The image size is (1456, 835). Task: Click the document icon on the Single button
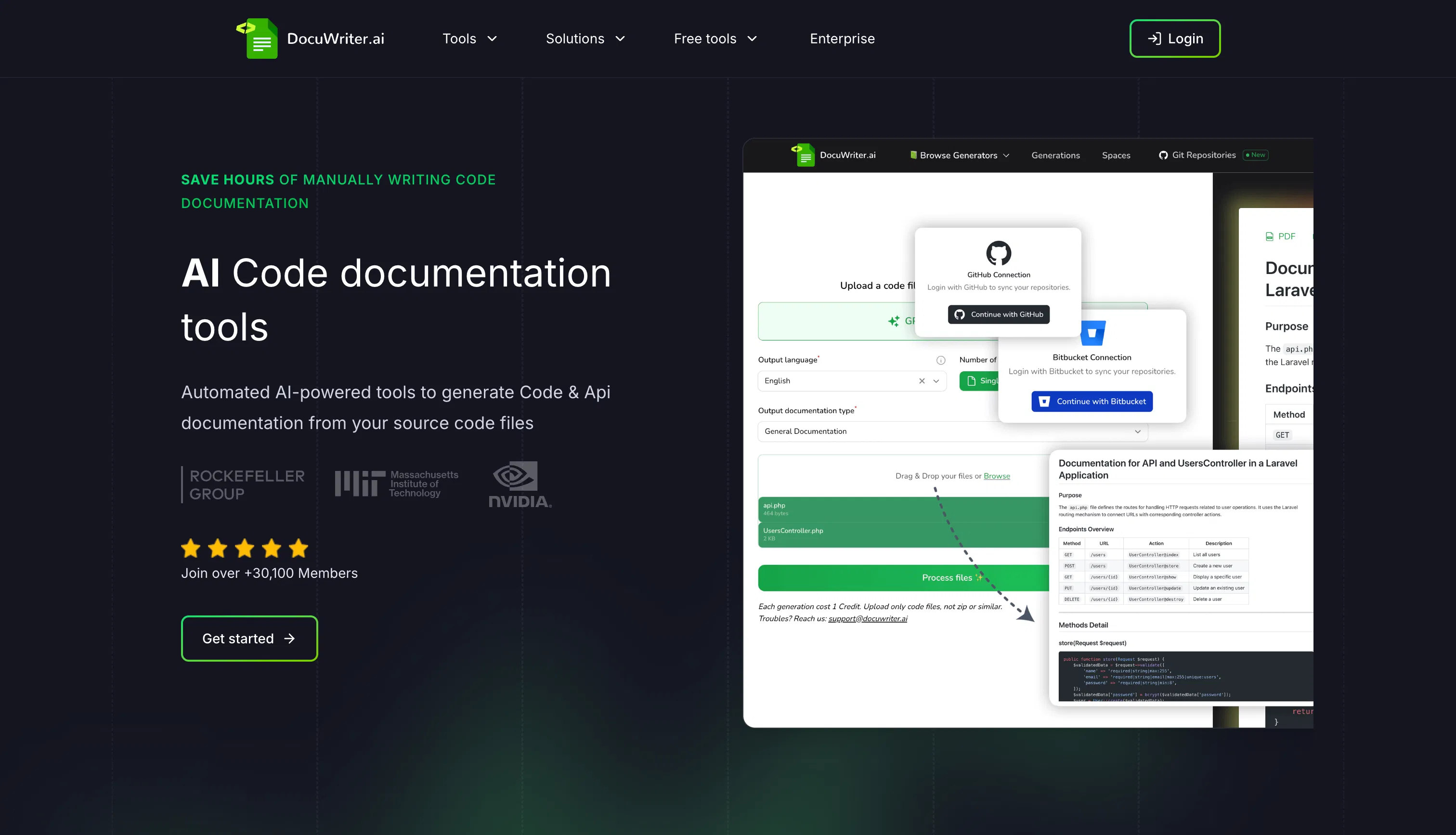click(x=972, y=381)
